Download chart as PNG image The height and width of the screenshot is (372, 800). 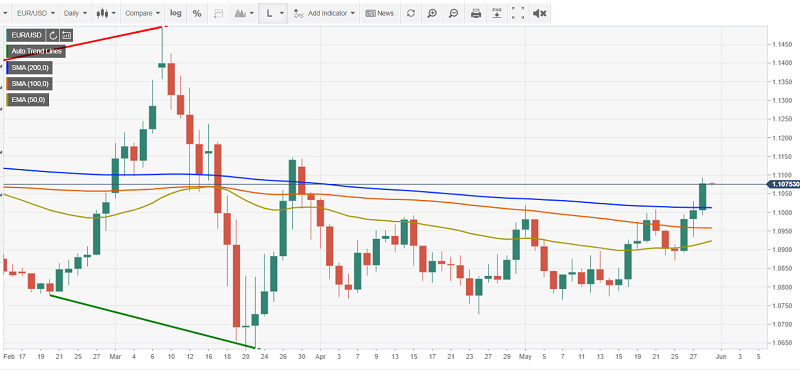coord(497,13)
